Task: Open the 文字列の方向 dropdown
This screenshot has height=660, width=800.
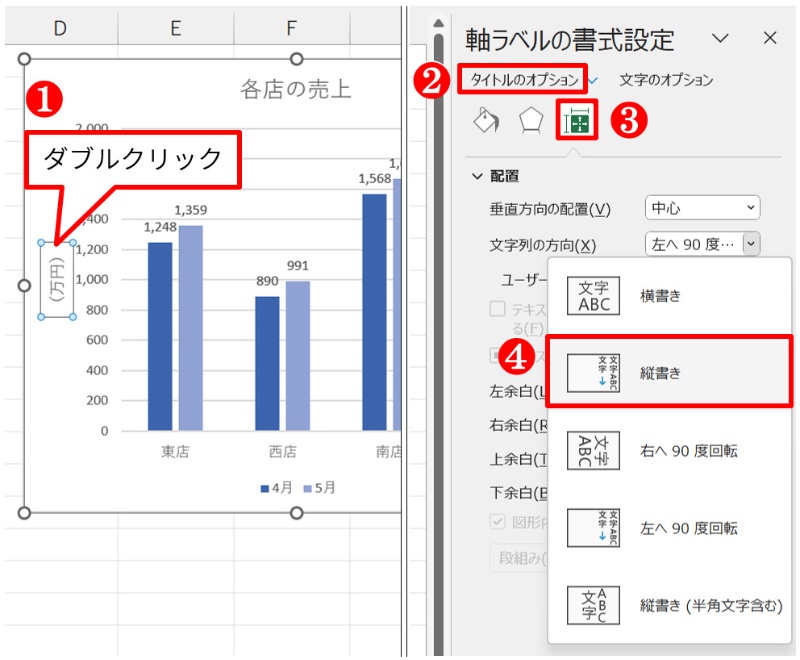Action: coord(702,242)
